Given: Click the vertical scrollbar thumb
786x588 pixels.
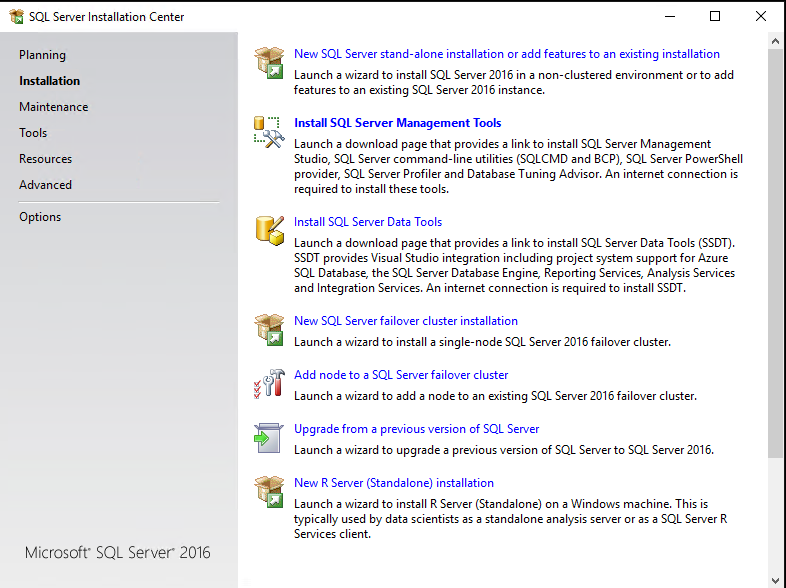Looking at the screenshot, I should (776, 253).
